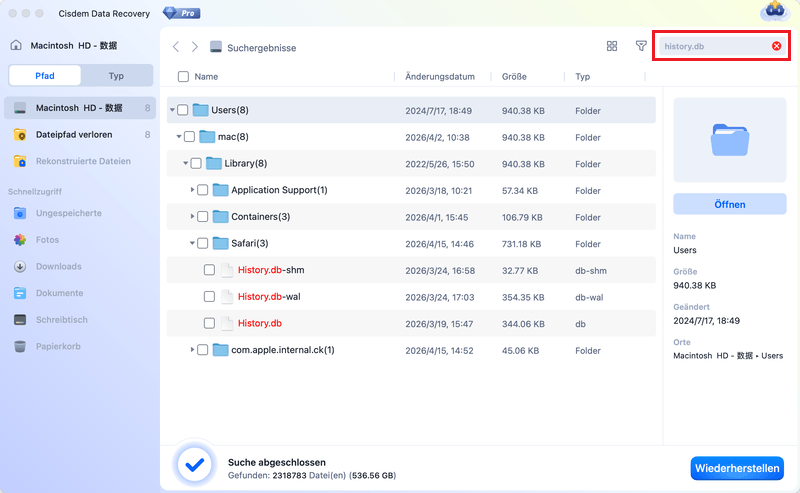Viewport: 800px width, 493px height.
Task: Click the home icon in sidebar header
Action: [x=16, y=45]
